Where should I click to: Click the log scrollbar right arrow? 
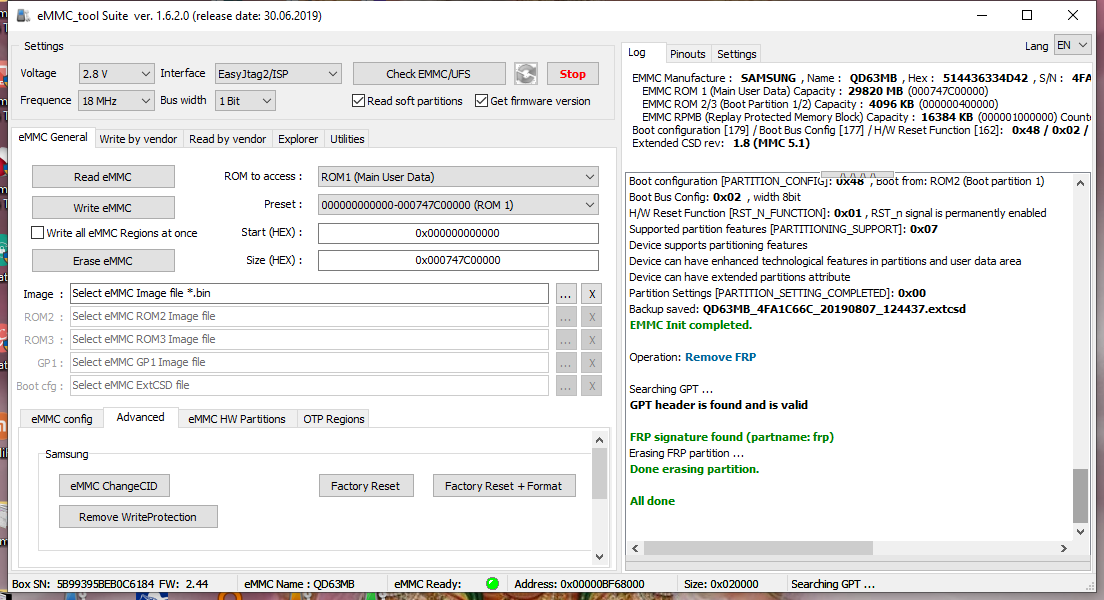point(1063,548)
